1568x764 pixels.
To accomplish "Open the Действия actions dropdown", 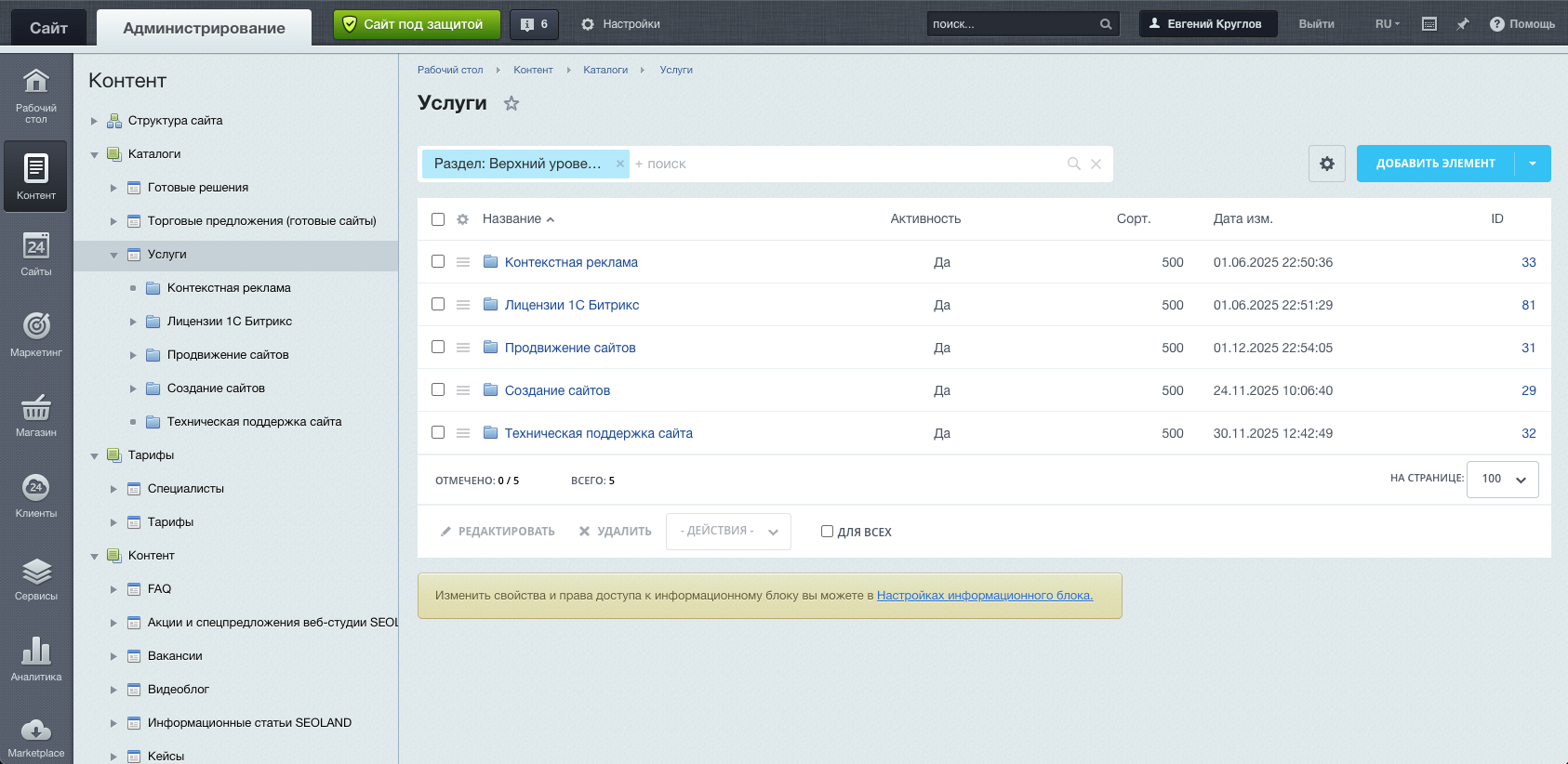I will coord(728,532).
